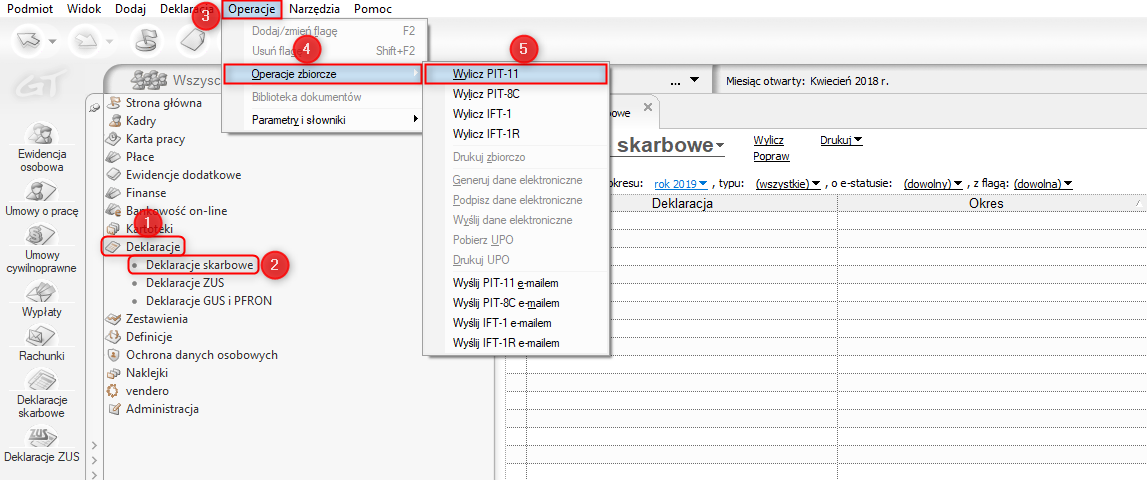The height and width of the screenshot is (480, 1147).
Task: Click the forward navigation arrow toolbar icon
Action: tap(86, 41)
